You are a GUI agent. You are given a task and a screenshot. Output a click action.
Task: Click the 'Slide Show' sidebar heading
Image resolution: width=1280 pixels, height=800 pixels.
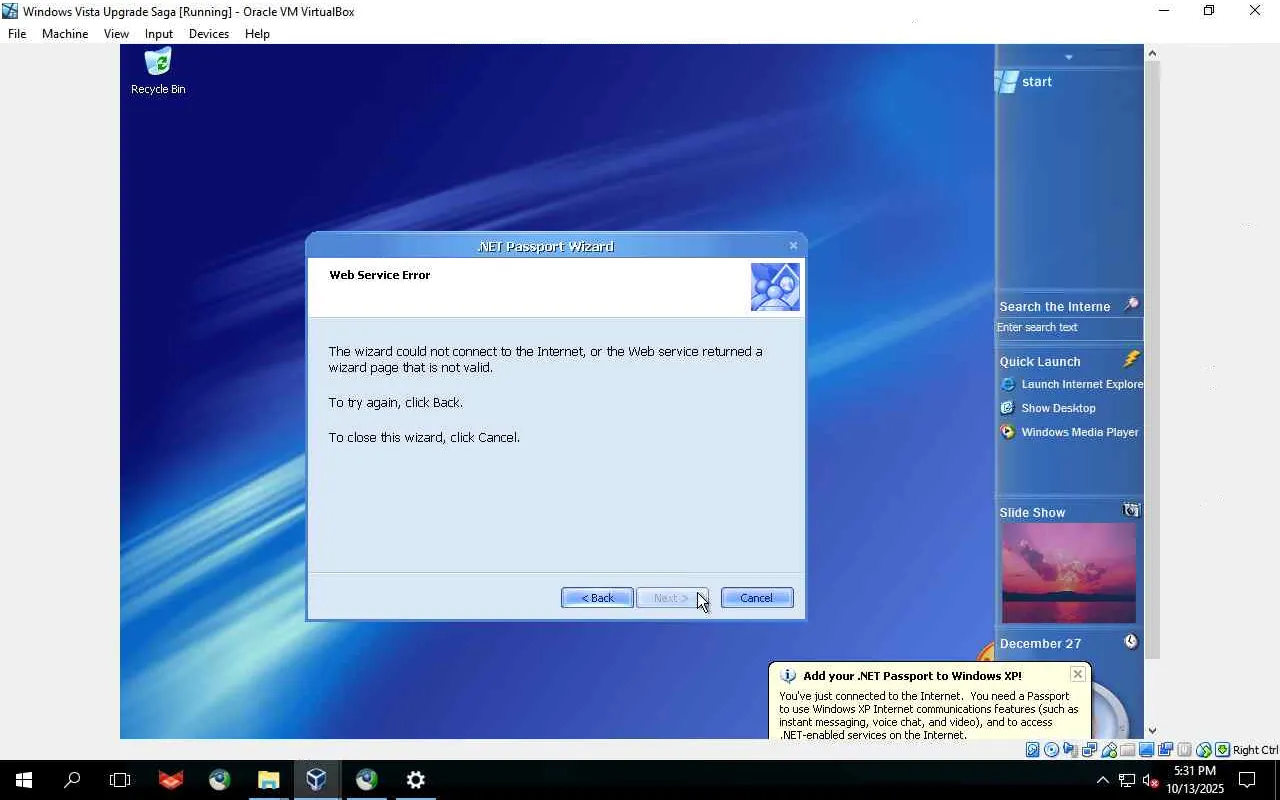[x=1032, y=513]
